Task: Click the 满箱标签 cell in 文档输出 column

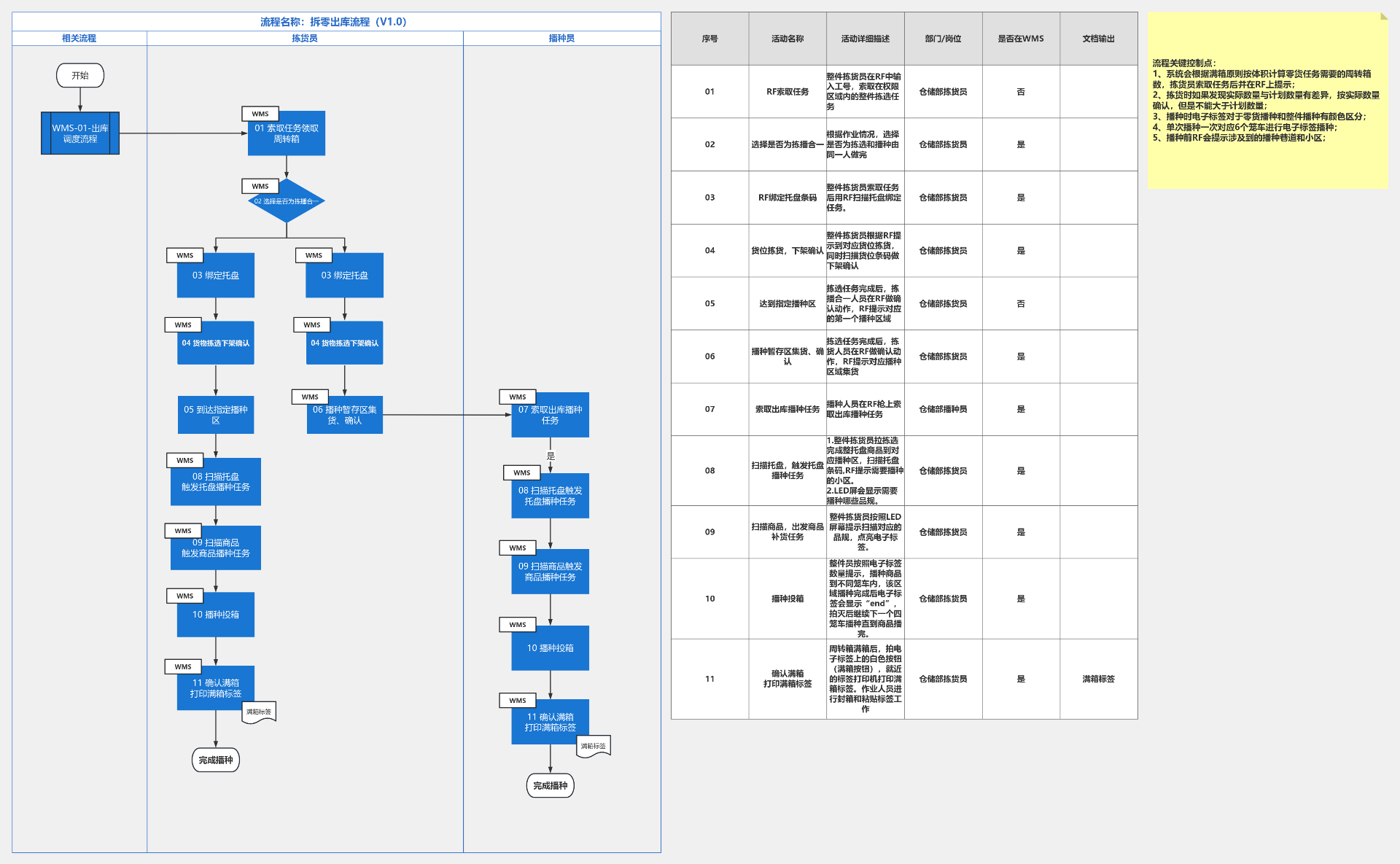Action: click(x=1098, y=679)
